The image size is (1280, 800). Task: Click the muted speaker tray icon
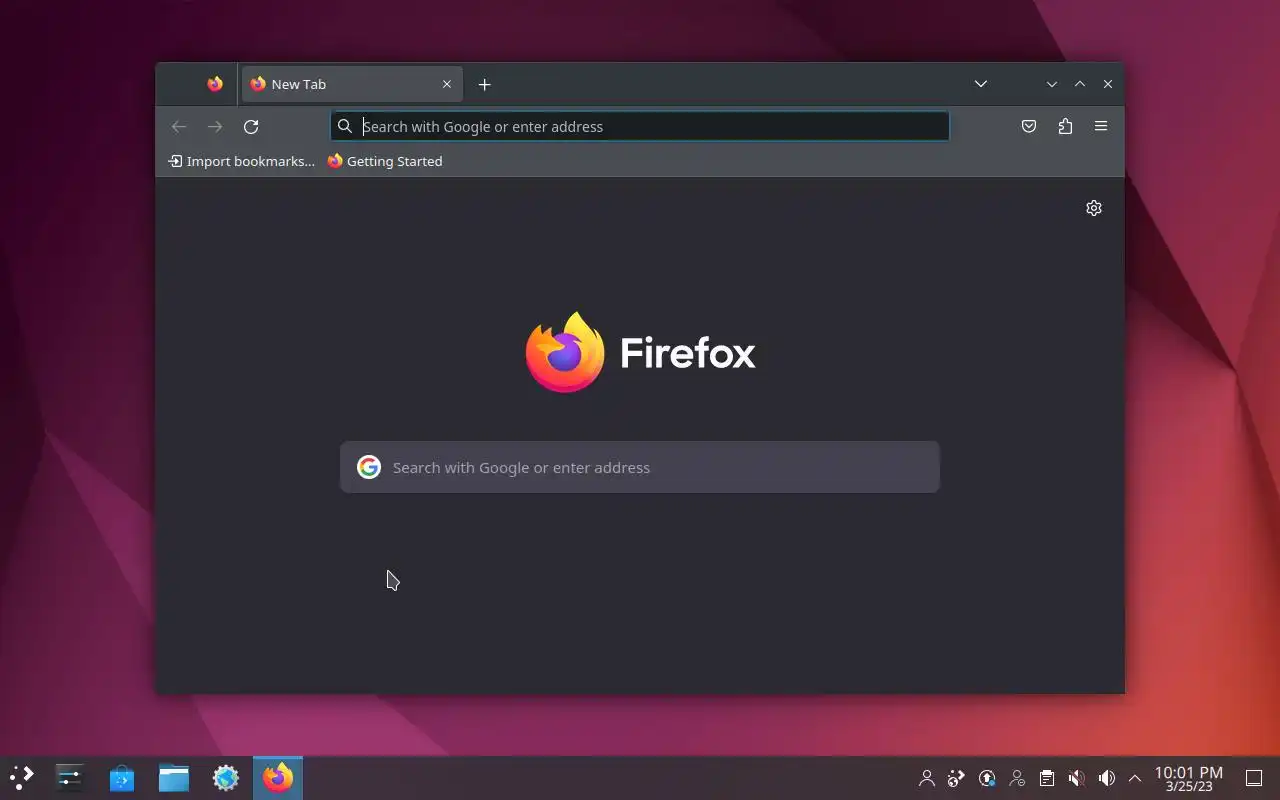click(x=1077, y=778)
